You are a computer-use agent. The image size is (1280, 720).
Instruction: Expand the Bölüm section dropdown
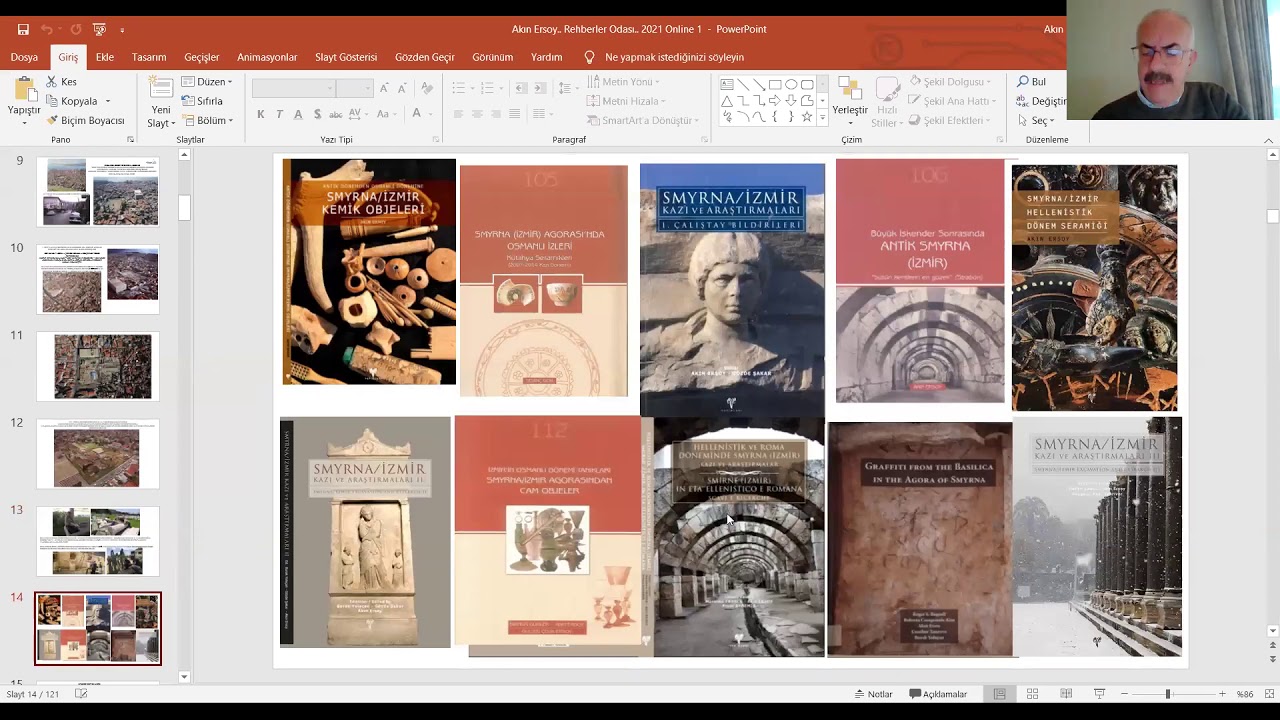point(207,120)
